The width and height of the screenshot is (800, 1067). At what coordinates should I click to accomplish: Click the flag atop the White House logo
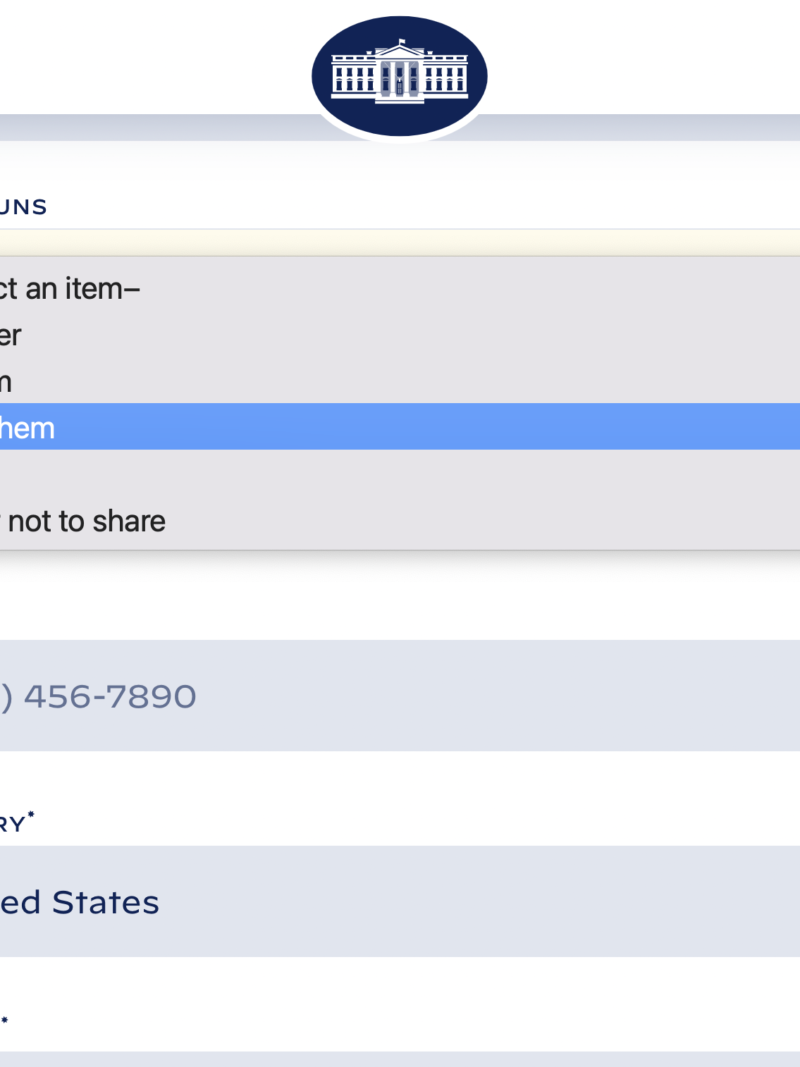click(x=402, y=42)
